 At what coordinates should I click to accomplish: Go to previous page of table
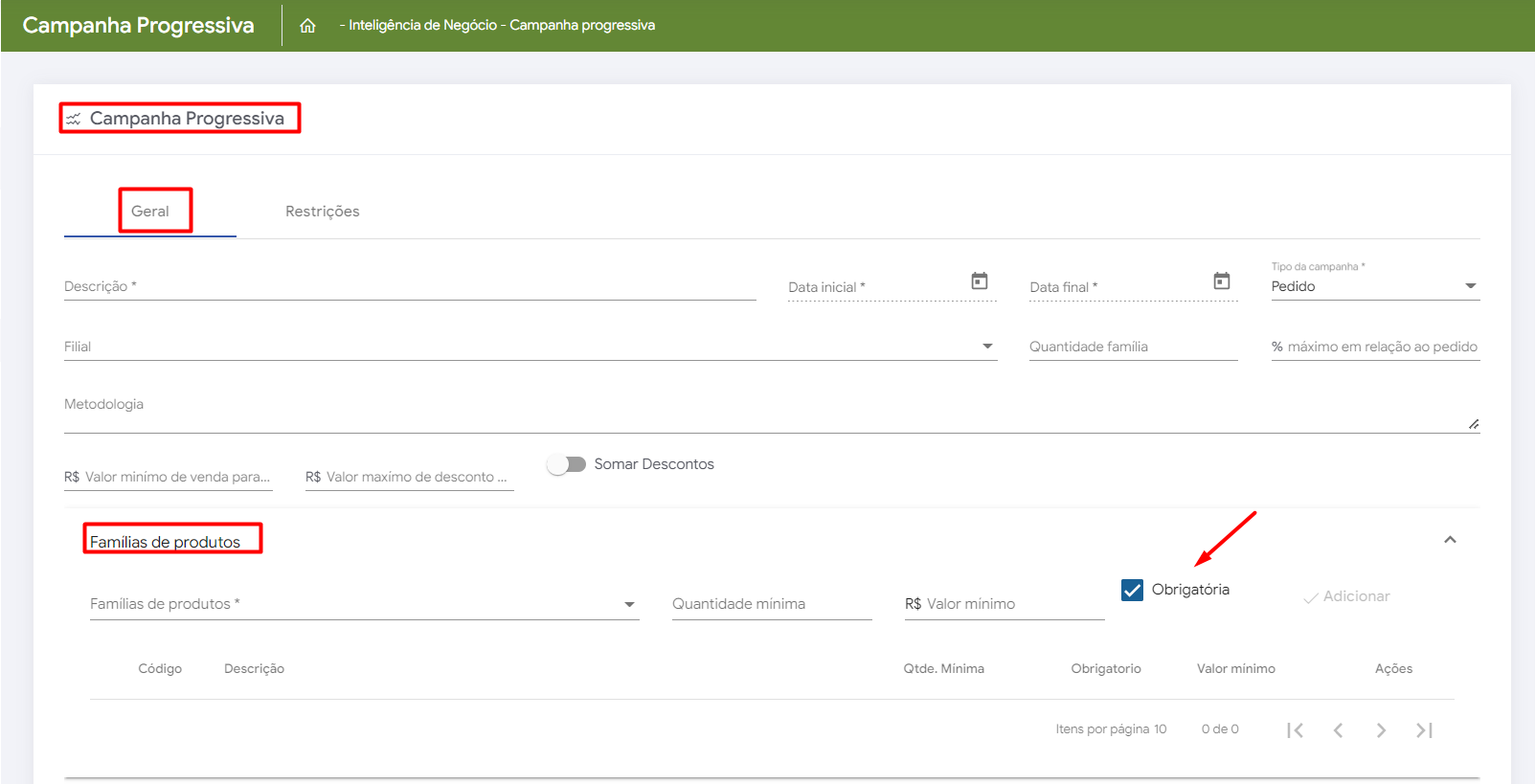point(1338,730)
